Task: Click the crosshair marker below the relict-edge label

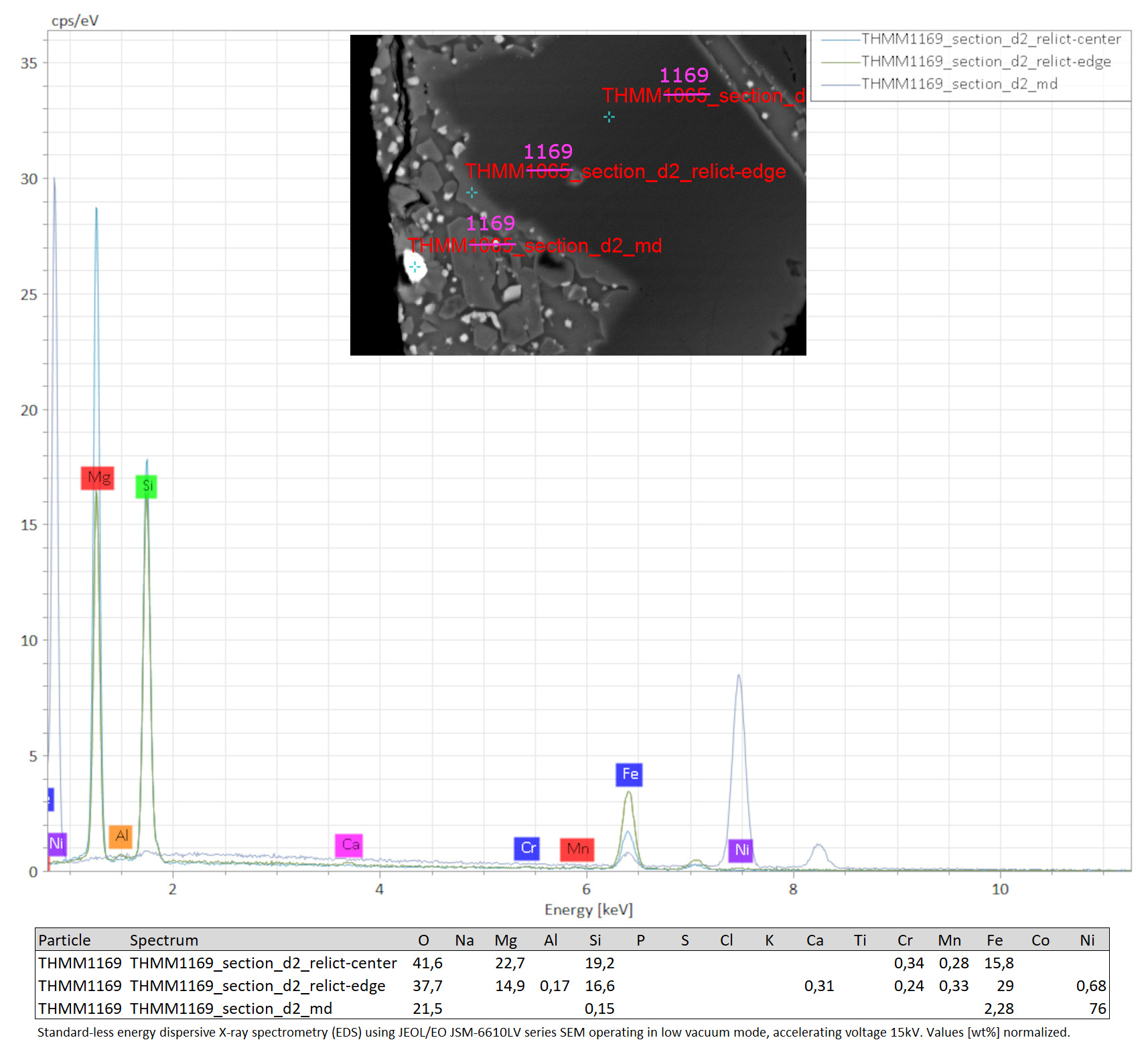Action: pos(472,192)
